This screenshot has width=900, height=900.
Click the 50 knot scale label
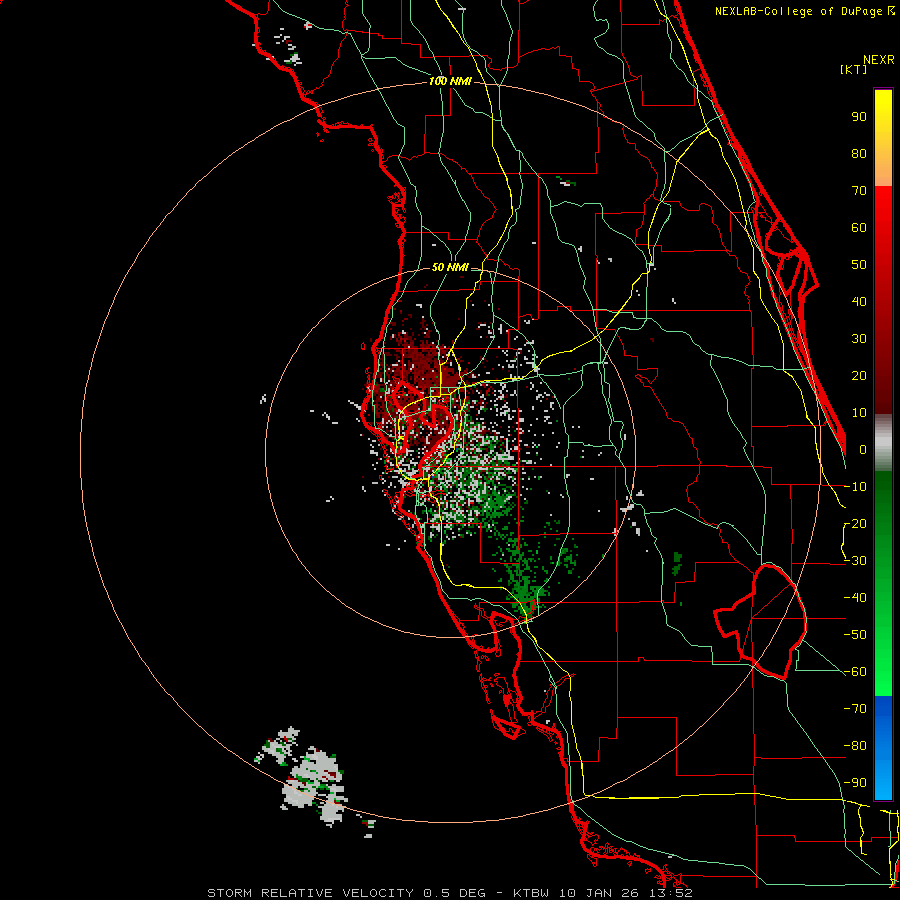click(x=859, y=265)
